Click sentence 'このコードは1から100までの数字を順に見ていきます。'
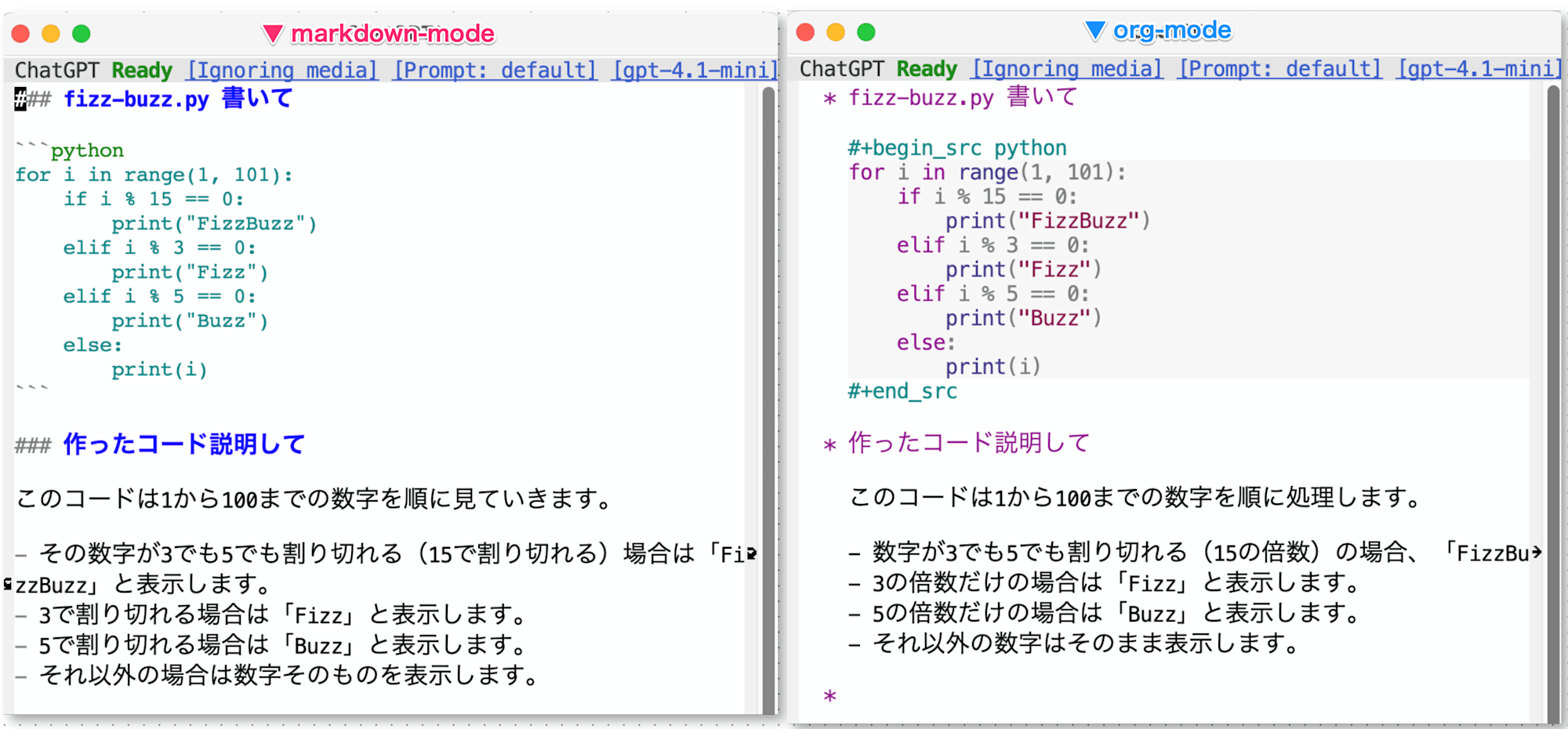Image resolution: width=1568 pixels, height=729 pixels. tap(314, 499)
